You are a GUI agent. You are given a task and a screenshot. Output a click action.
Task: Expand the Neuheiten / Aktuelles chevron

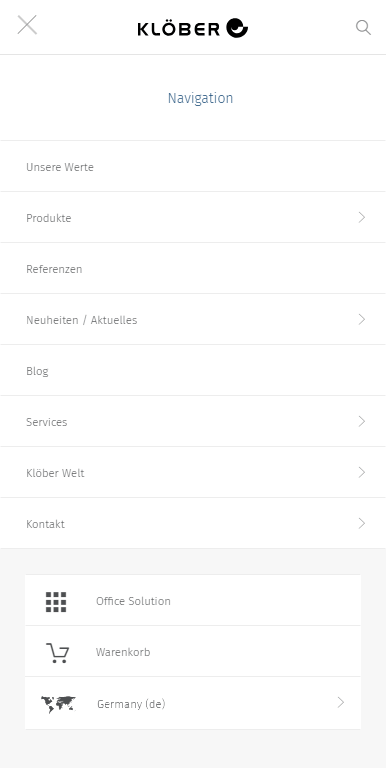tap(362, 319)
